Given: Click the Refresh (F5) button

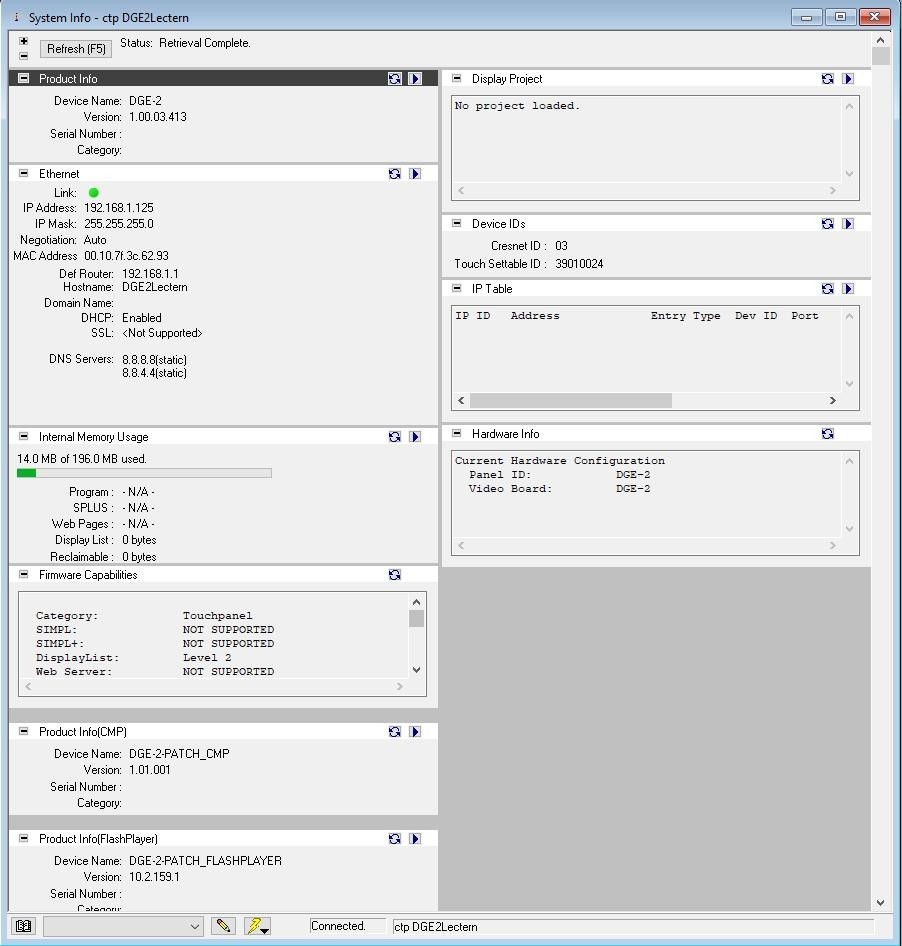Looking at the screenshot, I should click(x=76, y=49).
